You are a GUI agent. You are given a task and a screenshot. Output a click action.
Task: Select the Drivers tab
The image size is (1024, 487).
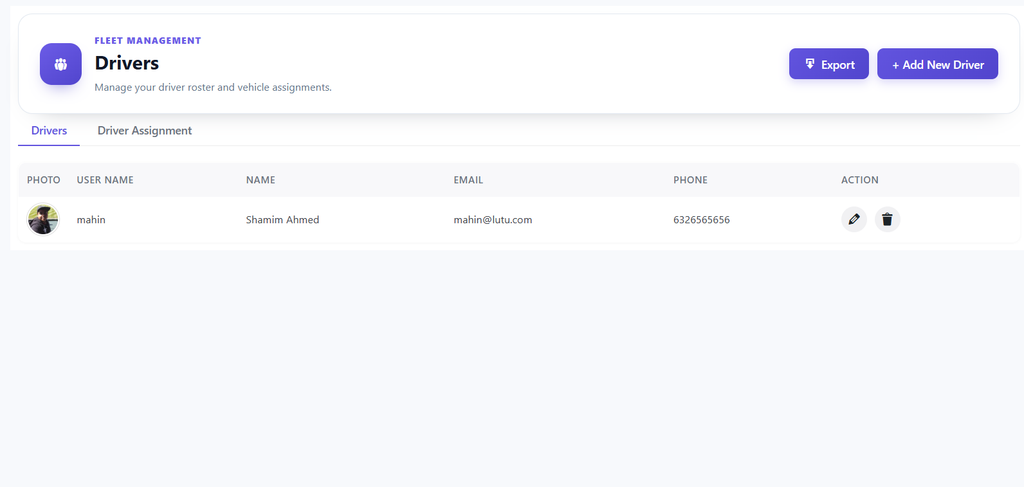coord(49,131)
